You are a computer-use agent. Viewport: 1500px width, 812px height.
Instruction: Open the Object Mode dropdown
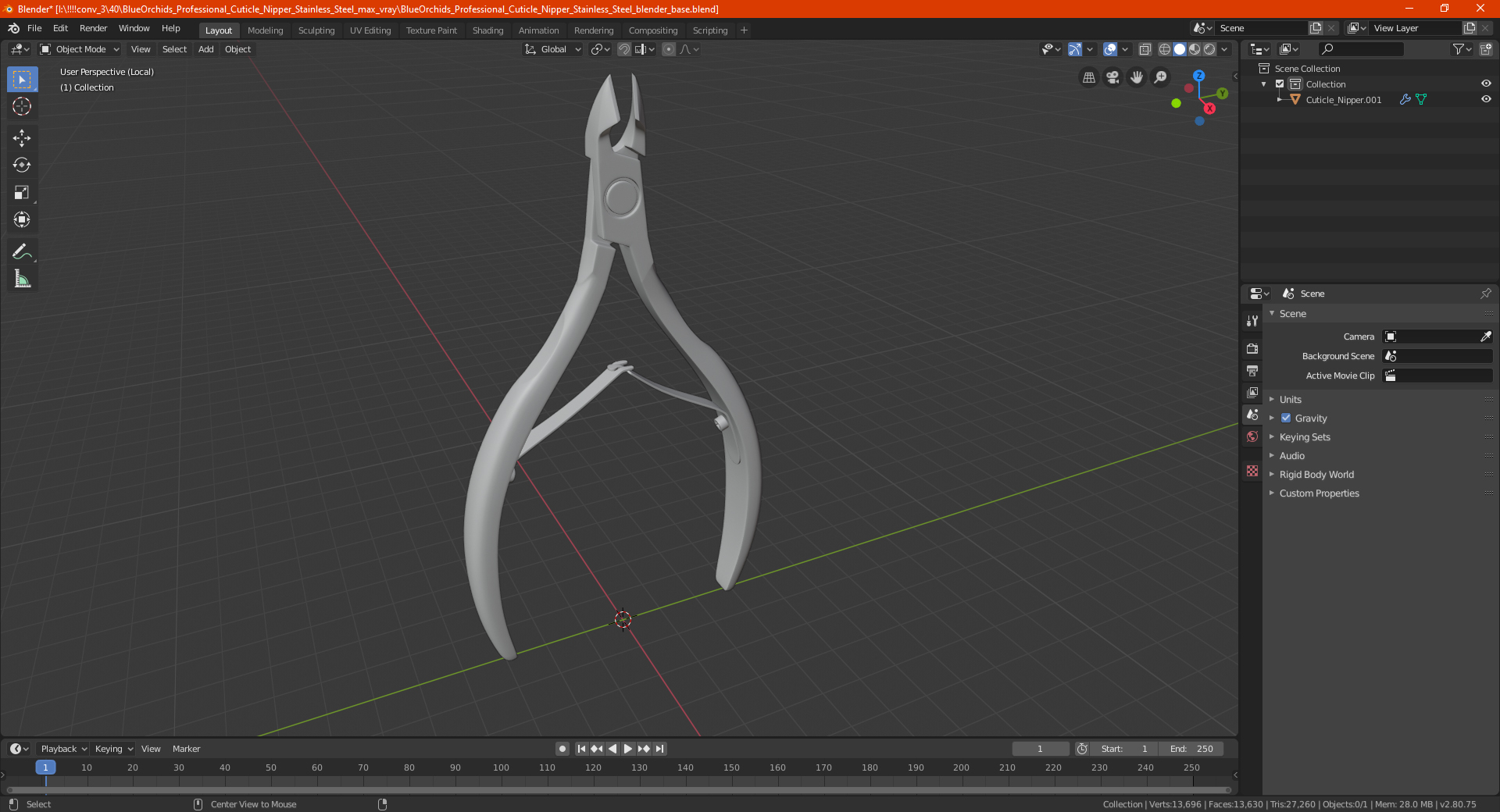80,49
